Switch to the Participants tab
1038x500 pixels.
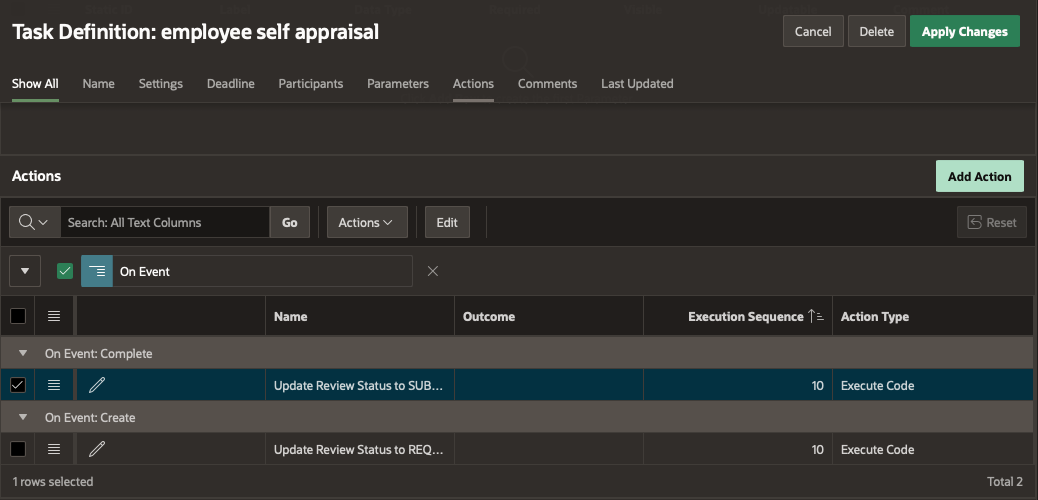point(310,84)
